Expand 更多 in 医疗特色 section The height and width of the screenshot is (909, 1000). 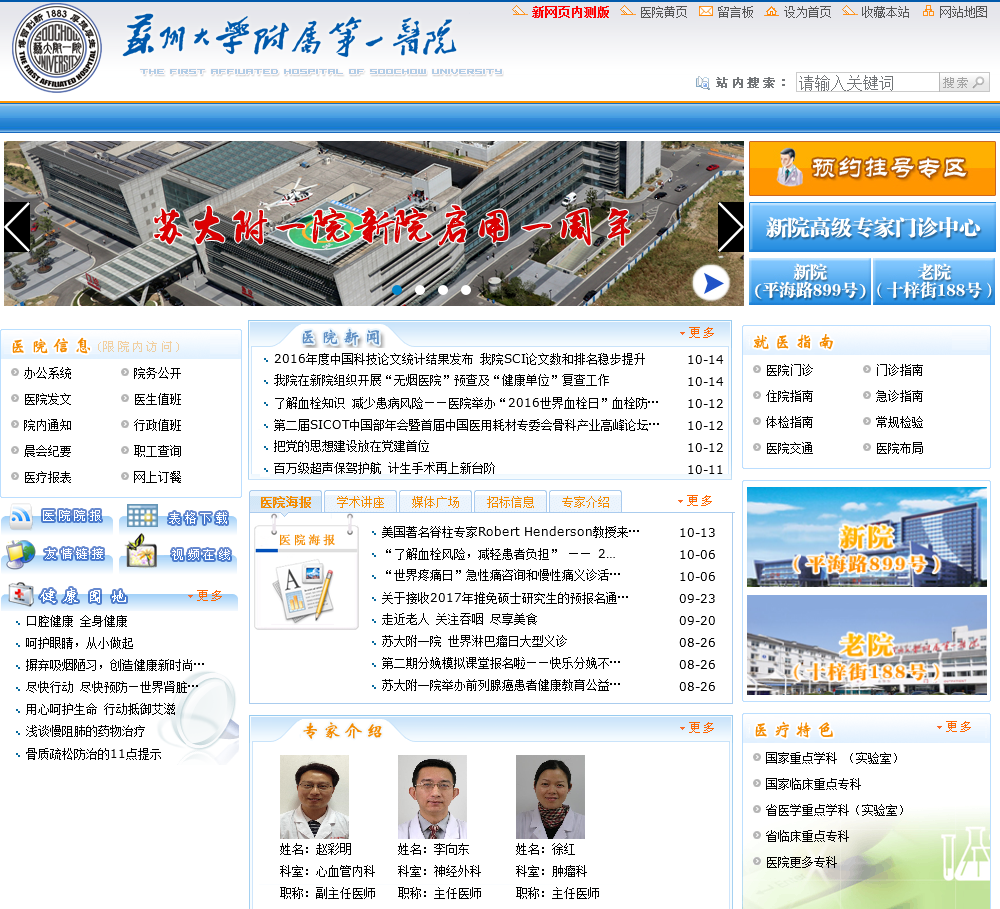(954, 727)
